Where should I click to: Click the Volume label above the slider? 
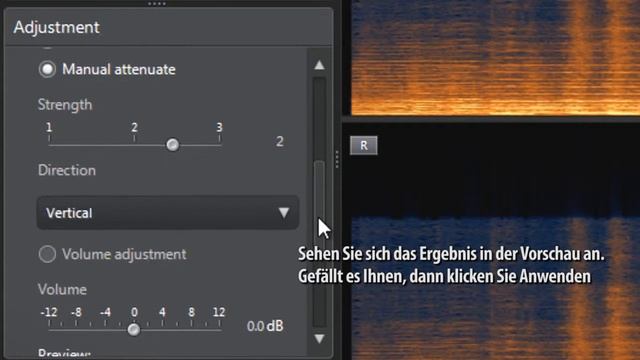tap(62, 289)
